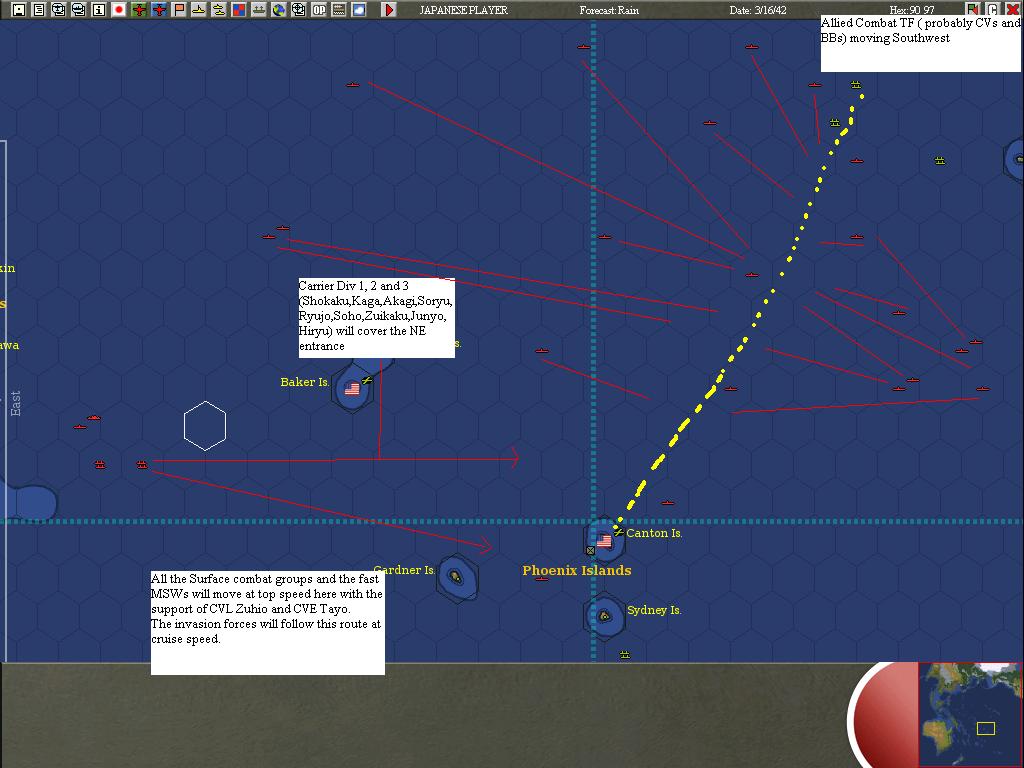Click the 'Baker Is.' label
Image resolution: width=1024 pixels, height=768 pixels.
tap(304, 382)
